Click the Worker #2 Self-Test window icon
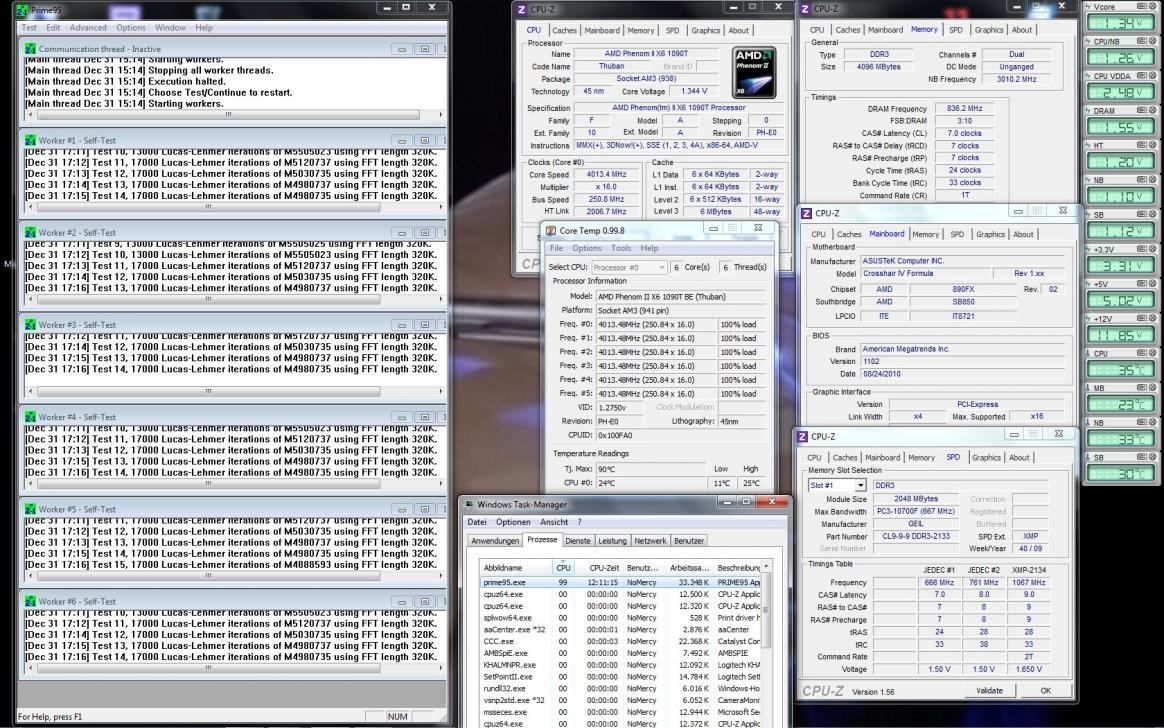Image resolution: width=1164 pixels, height=728 pixels. coord(30,232)
